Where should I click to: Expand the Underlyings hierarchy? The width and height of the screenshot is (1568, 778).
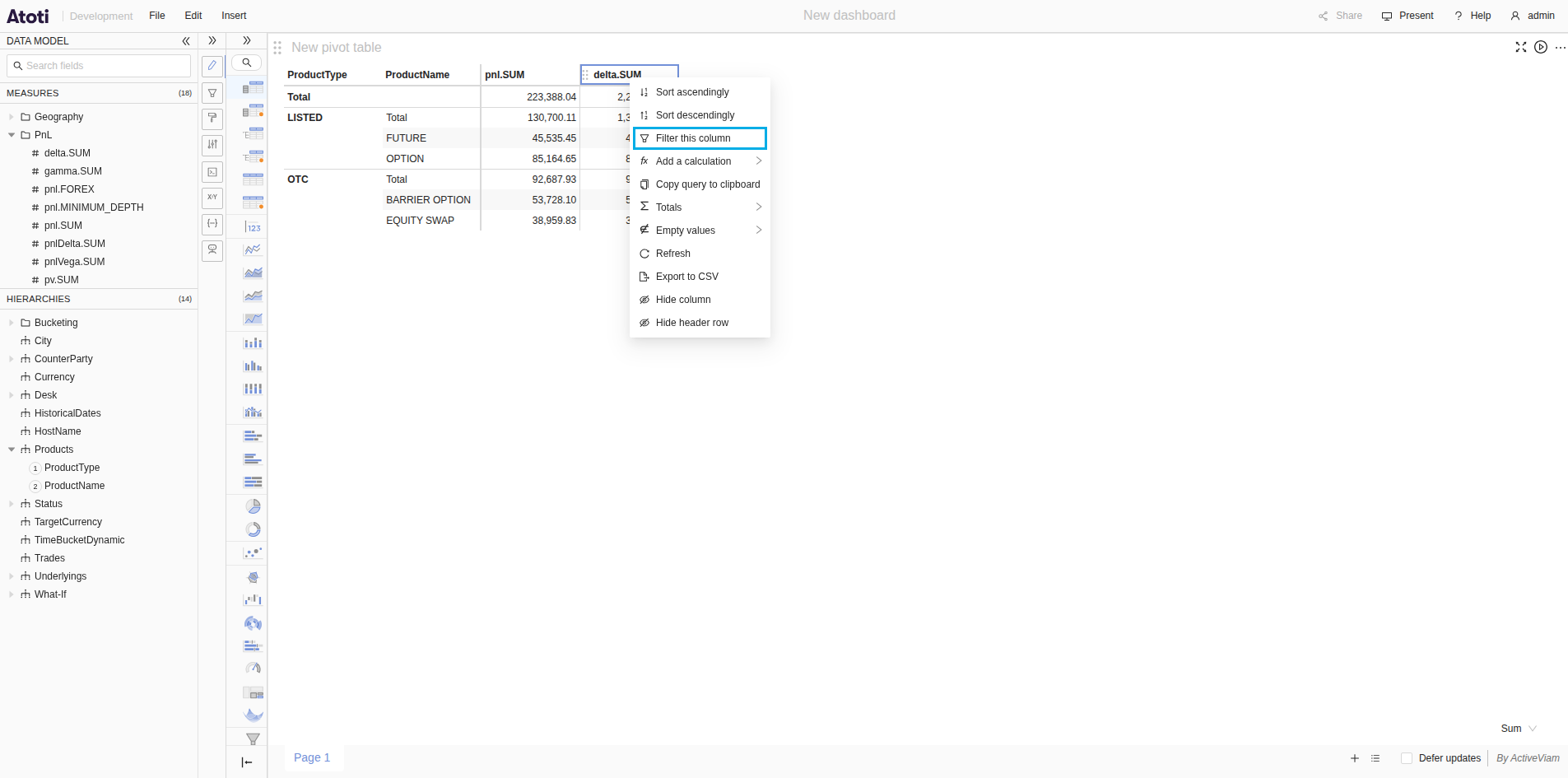[x=12, y=576]
